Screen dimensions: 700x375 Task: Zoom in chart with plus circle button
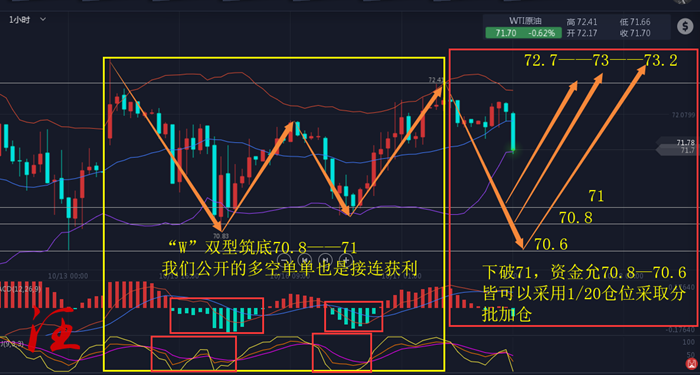point(346,259)
